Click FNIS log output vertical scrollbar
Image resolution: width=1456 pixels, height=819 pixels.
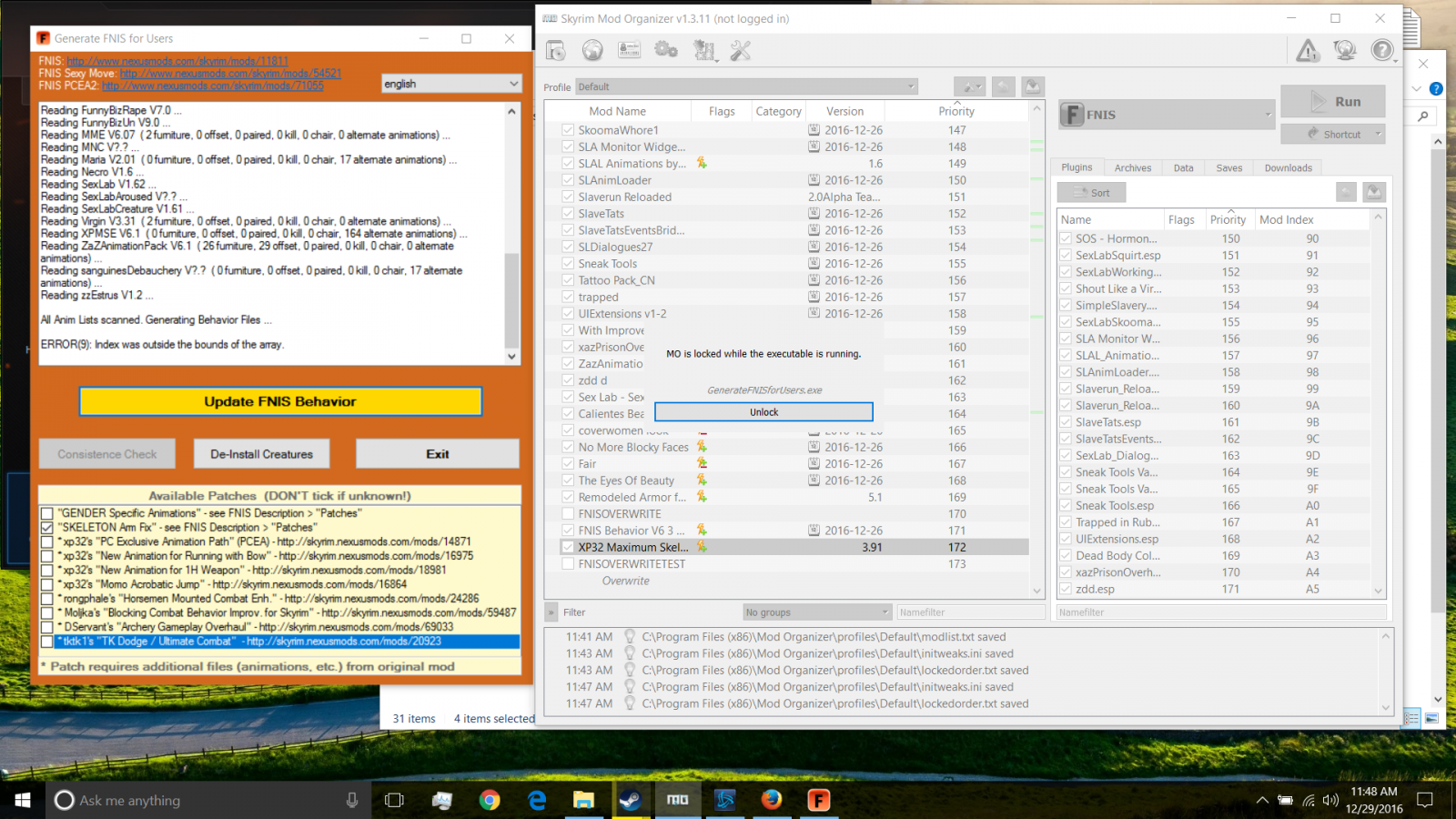pos(511,234)
